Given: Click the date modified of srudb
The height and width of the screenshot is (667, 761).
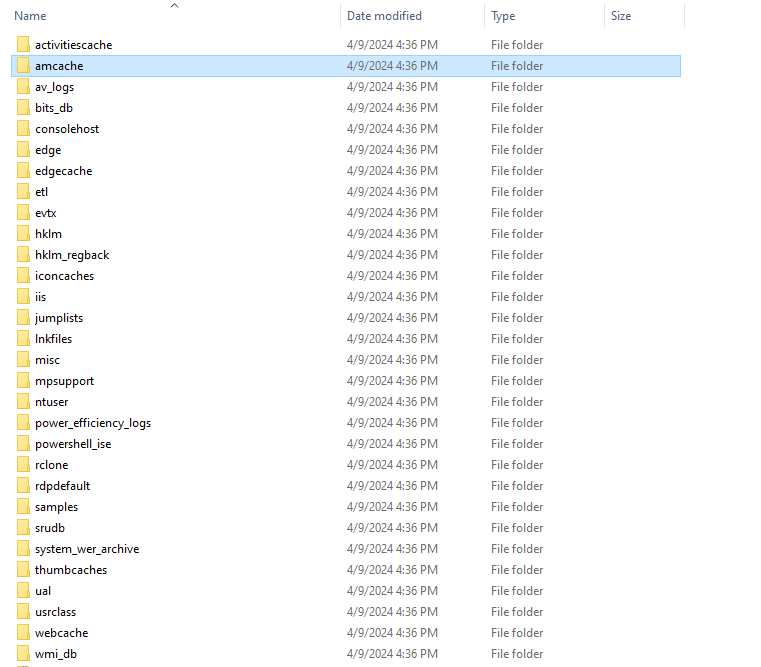Looking at the screenshot, I should (x=392, y=528).
